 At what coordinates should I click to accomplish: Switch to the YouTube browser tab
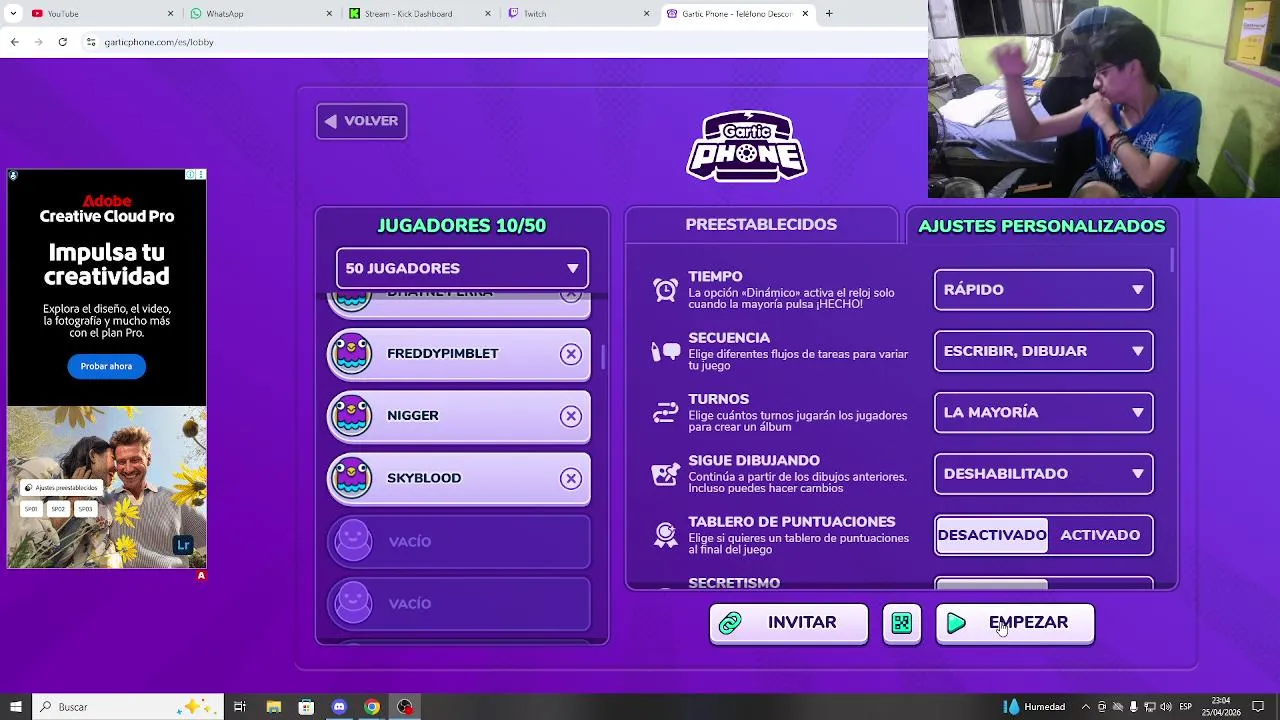pyautogui.click(x=100, y=13)
